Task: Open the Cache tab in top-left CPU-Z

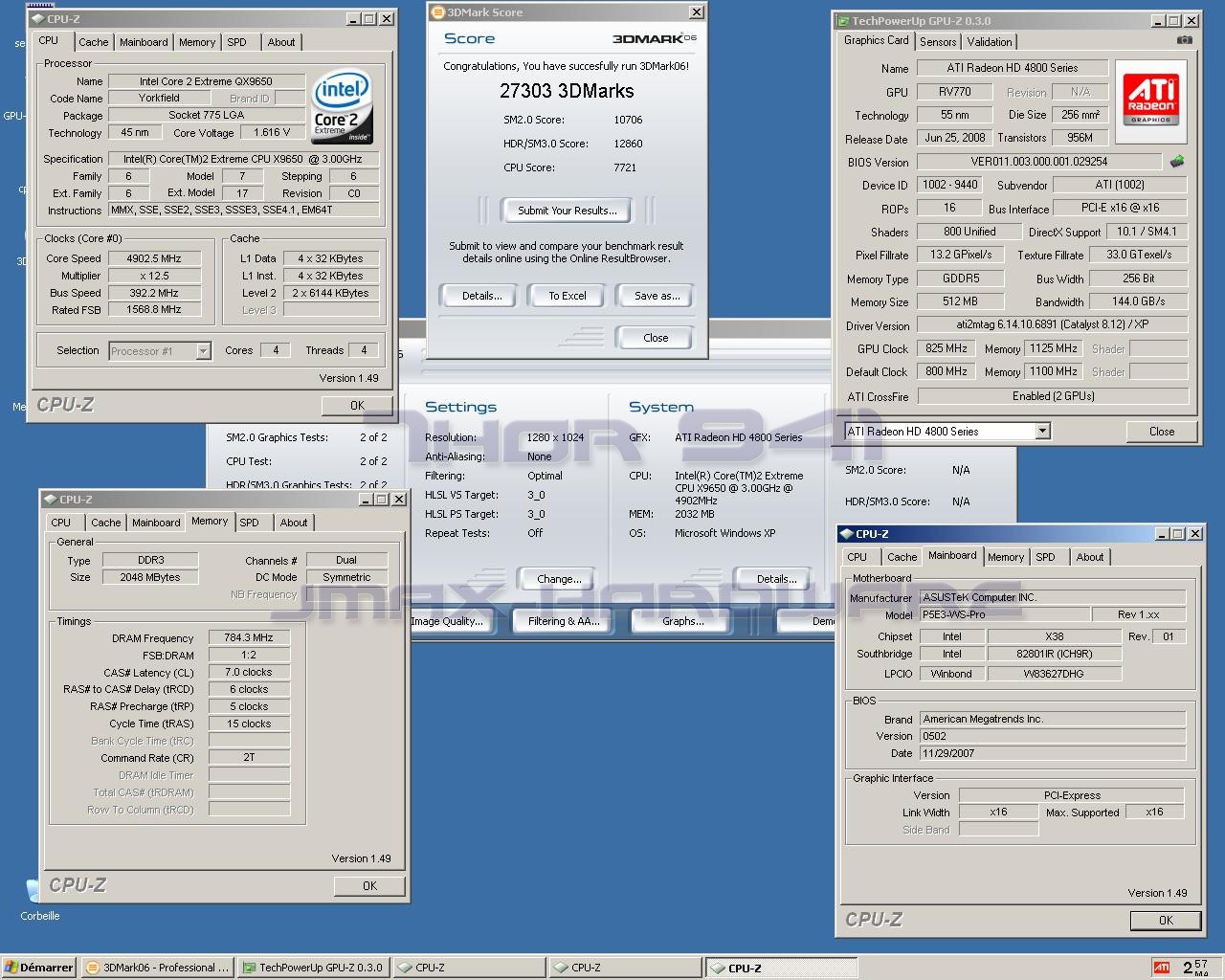Action: pyautogui.click(x=94, y=42)
